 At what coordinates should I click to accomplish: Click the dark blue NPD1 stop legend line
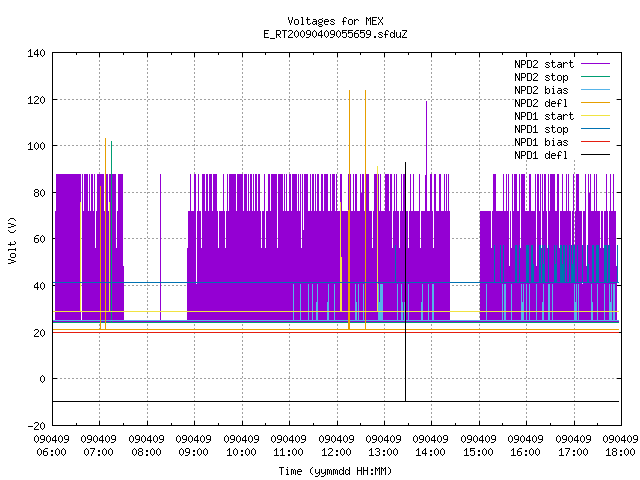(595, 129)
